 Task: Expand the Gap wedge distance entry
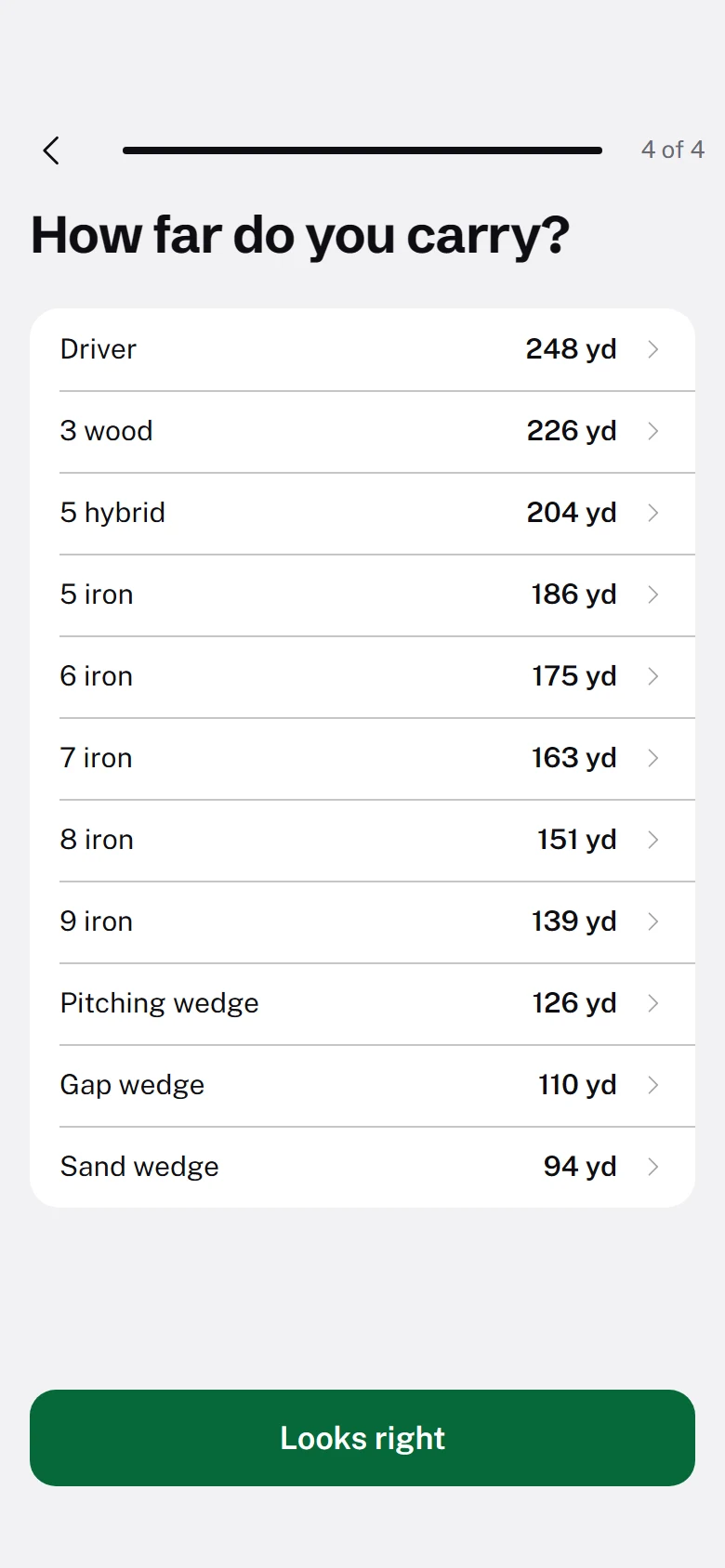(x=362, y=1085)
